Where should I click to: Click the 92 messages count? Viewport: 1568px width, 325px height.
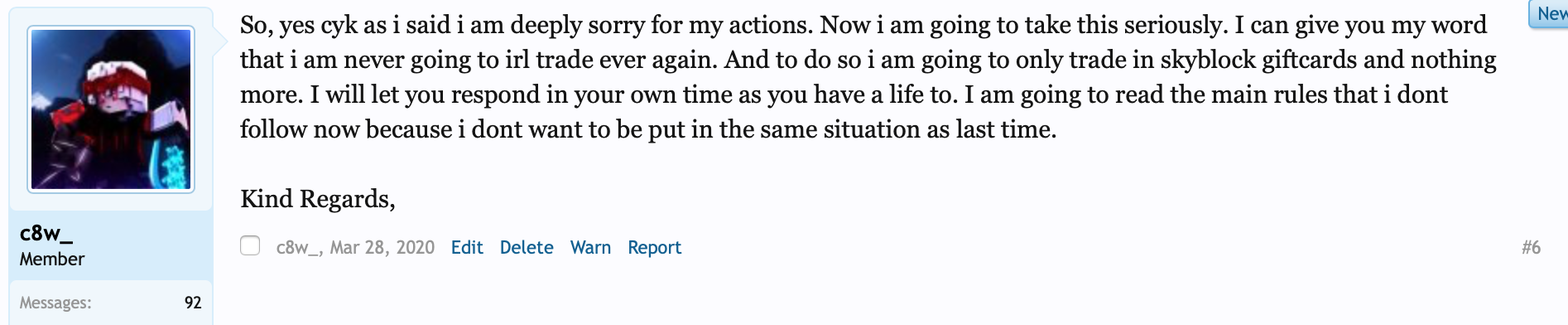tap(193, 303)
